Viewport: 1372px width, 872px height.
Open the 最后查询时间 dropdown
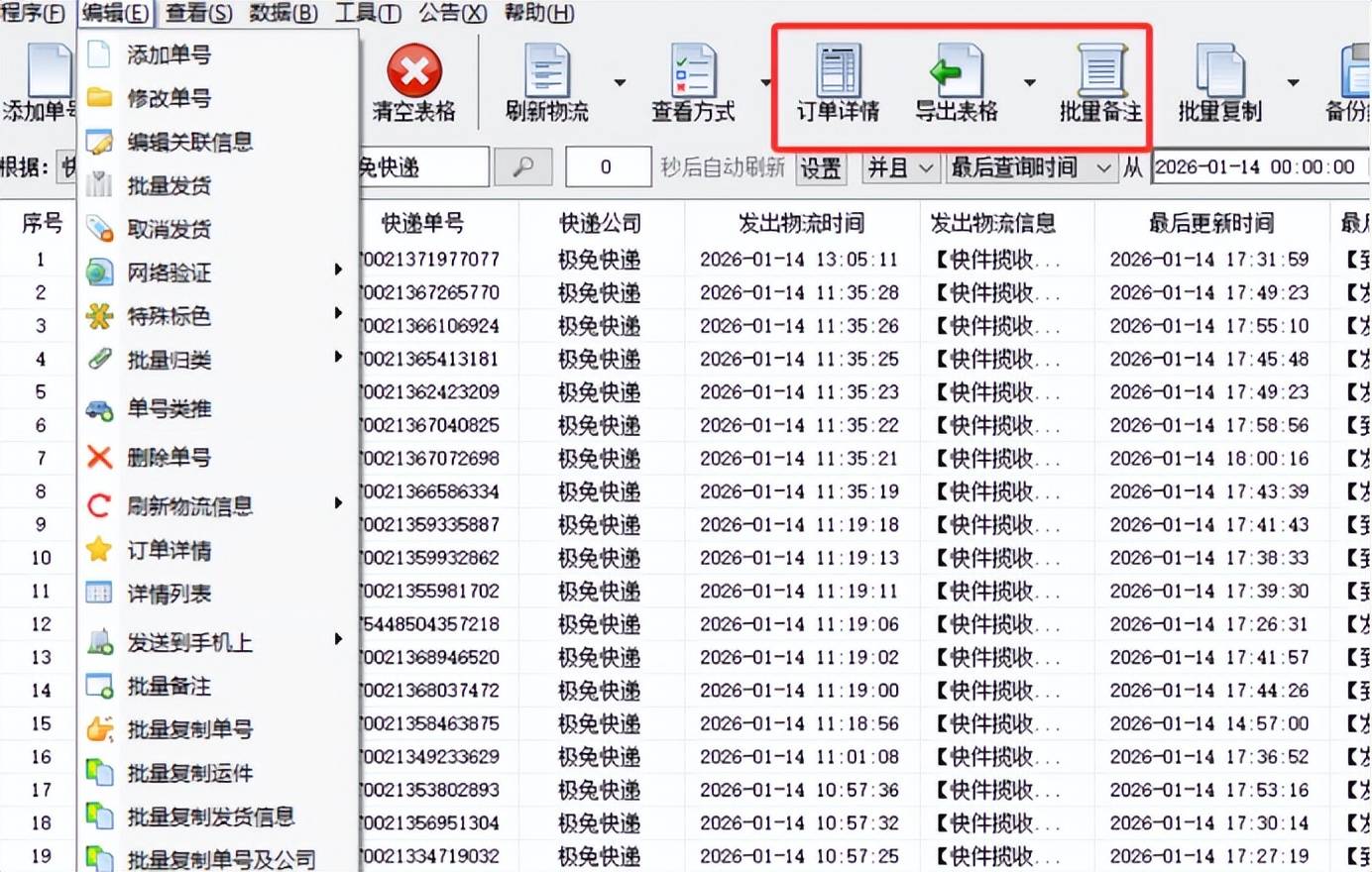coord(1030,167)
